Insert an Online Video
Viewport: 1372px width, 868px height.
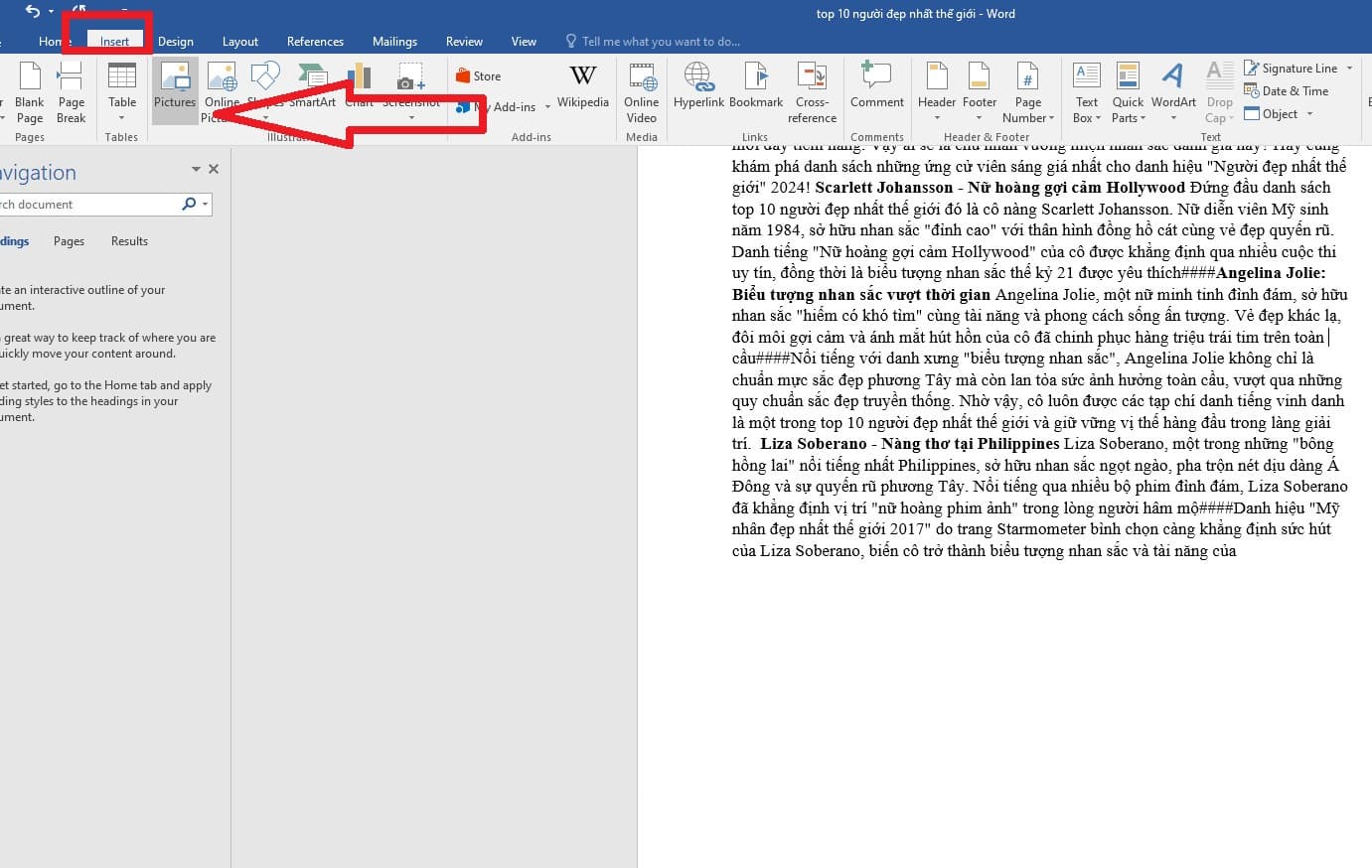pyautogui.click(x=642, y=92)
